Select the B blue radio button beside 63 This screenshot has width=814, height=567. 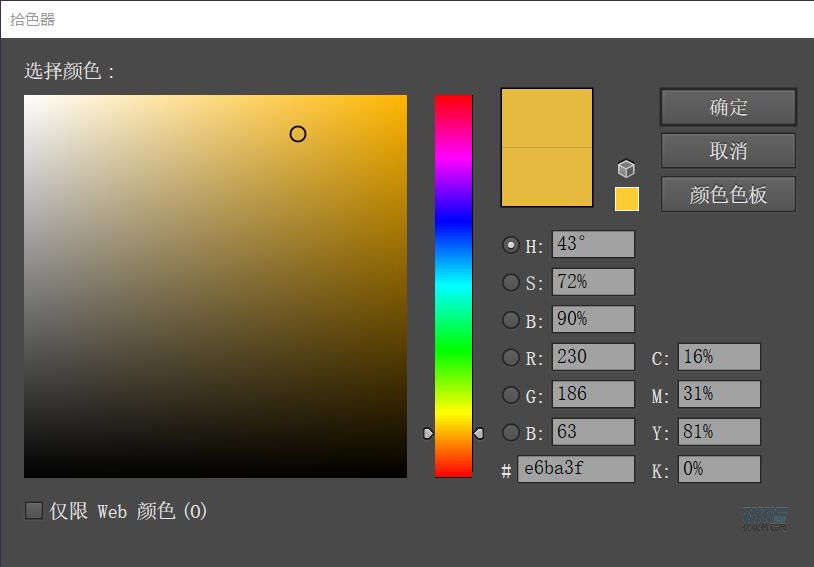pos(511,432)
